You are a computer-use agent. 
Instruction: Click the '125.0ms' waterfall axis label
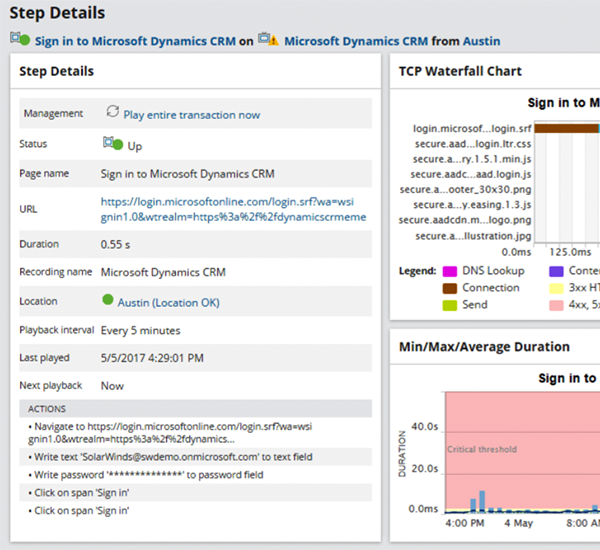tap(570, 252)
